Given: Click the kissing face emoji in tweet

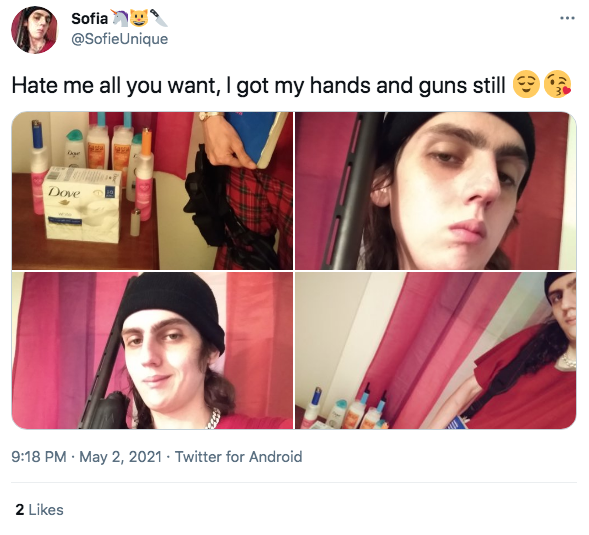Looking at the screenshot, I should coord(557,85).
